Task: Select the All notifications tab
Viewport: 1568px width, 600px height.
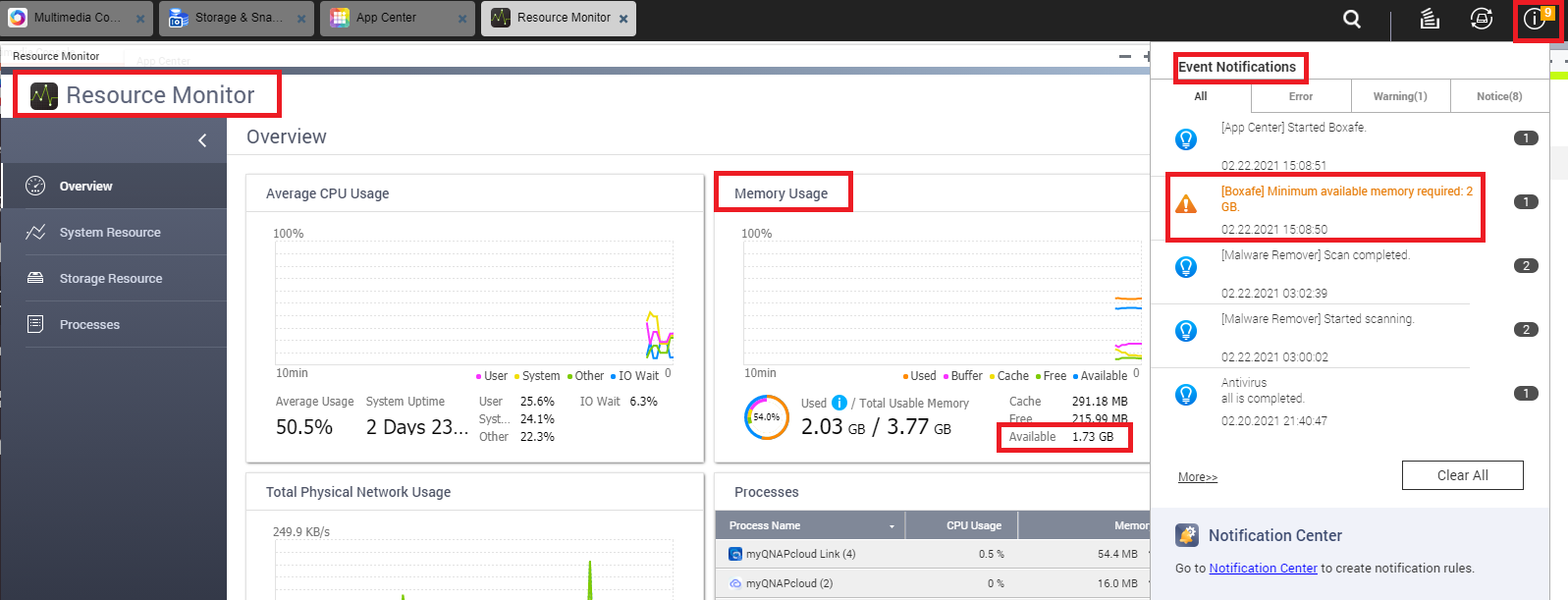Action: click(x=1201, y=96)
